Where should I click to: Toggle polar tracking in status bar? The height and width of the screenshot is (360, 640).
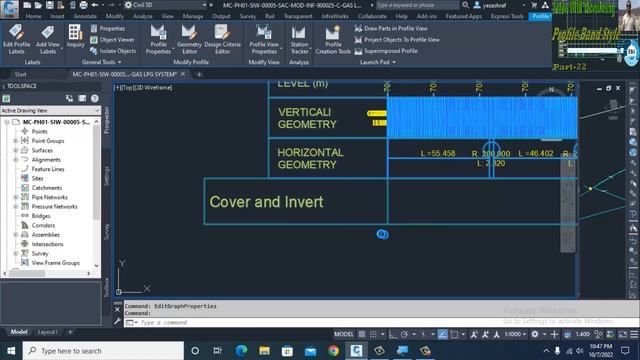(x=404, y=334)
